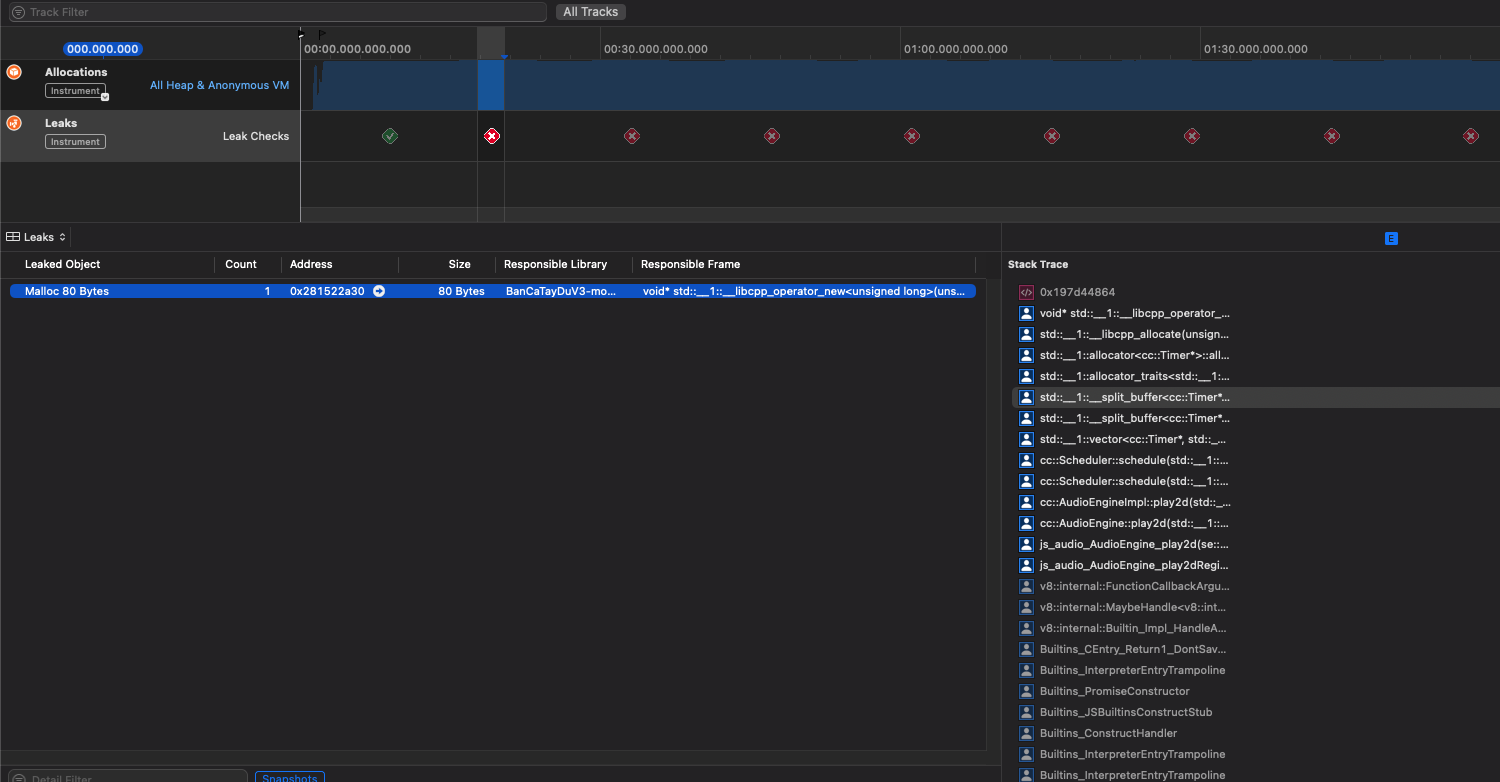This screenshot has height=782, width=1500.
Task: Open the All Heap & Anonymous VM track detail
Action: click(x=219, y=85)
